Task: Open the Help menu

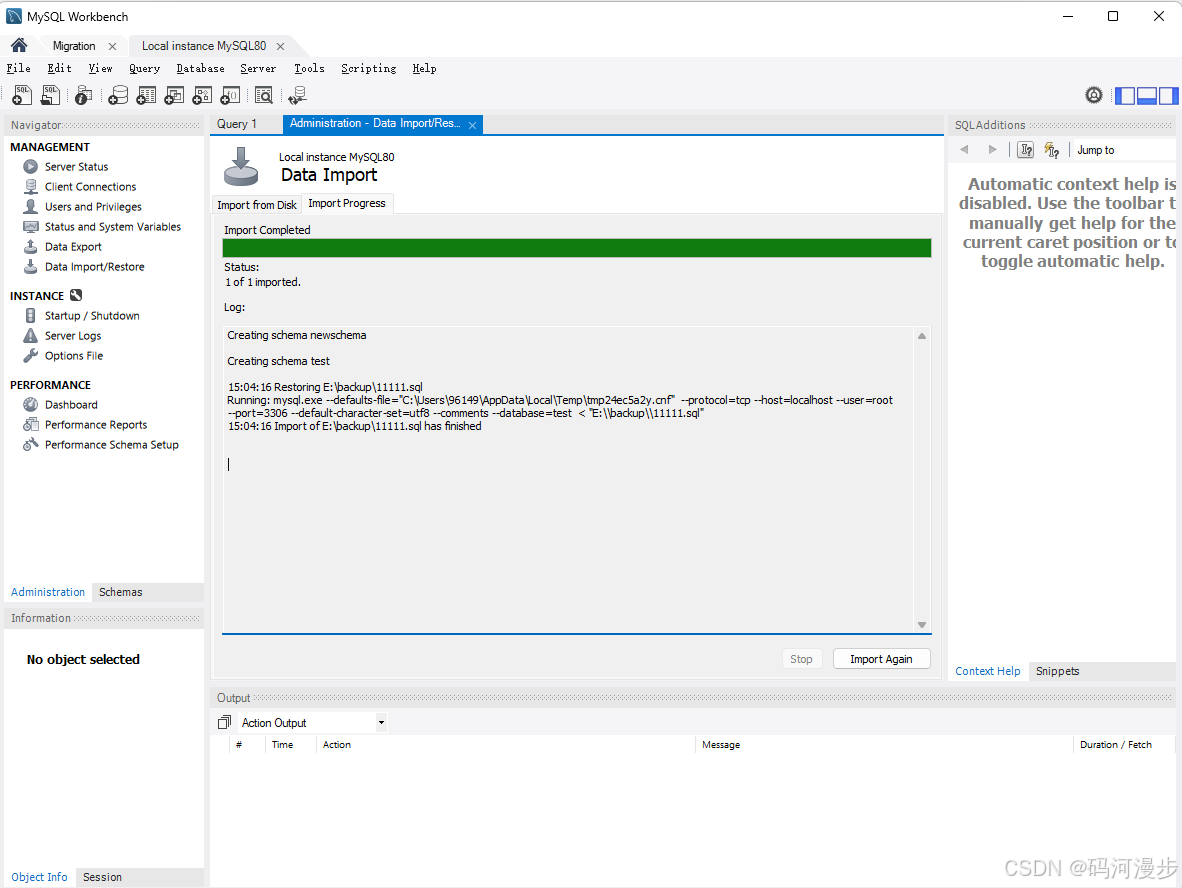Action: pyautogui.click(x=424, y=69)
